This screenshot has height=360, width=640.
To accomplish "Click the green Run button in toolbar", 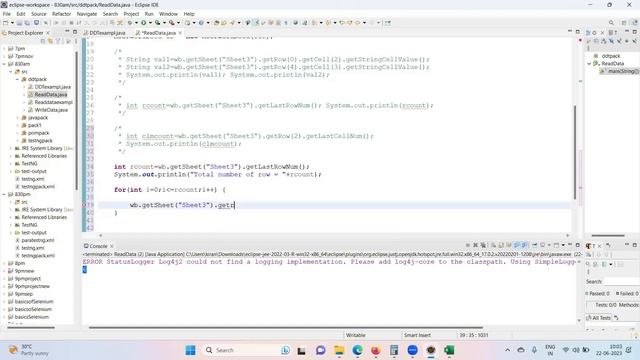I will tap(144, 23).
